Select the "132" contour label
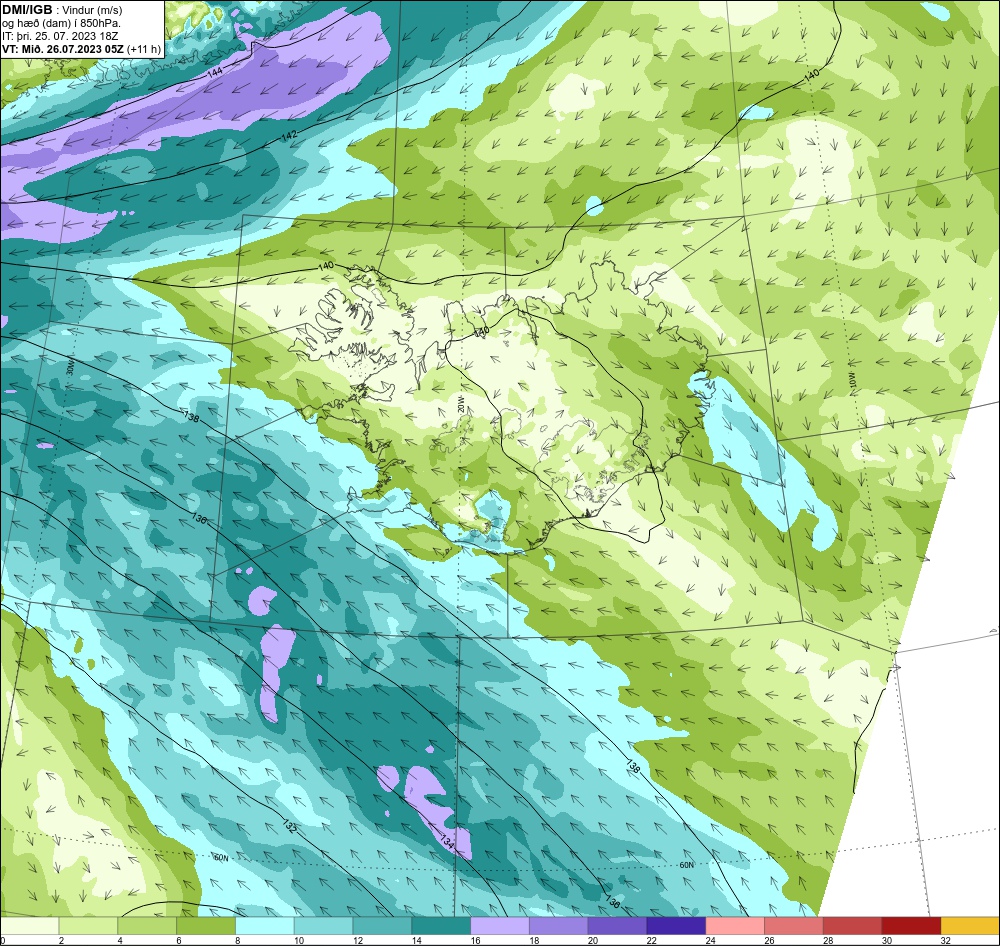The width and height of the screenshot is (1000, 946). click(x=290, y=827)
